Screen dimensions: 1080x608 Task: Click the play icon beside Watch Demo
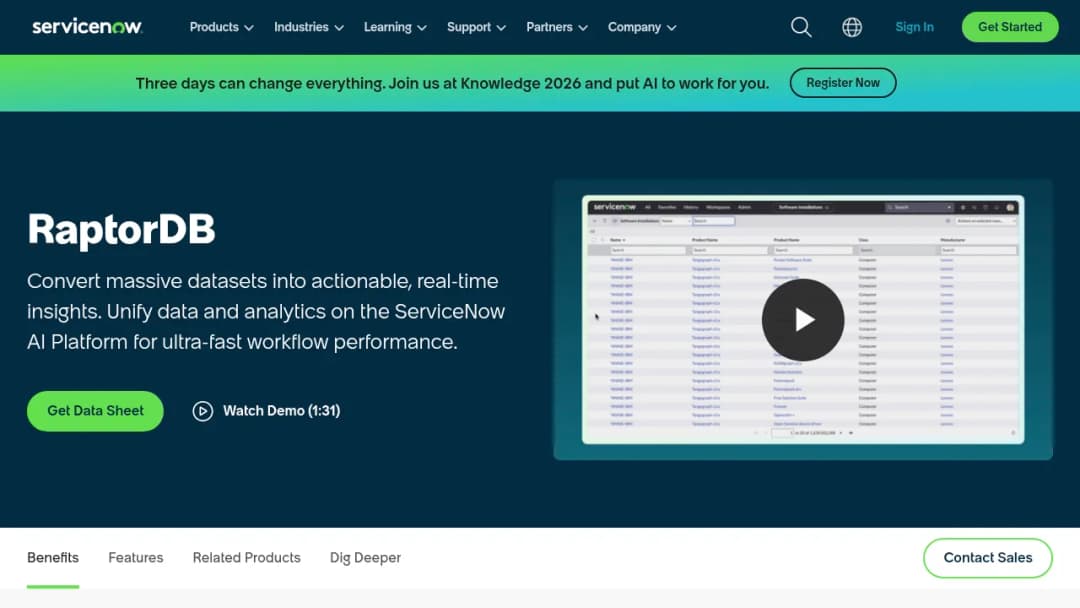202,411
